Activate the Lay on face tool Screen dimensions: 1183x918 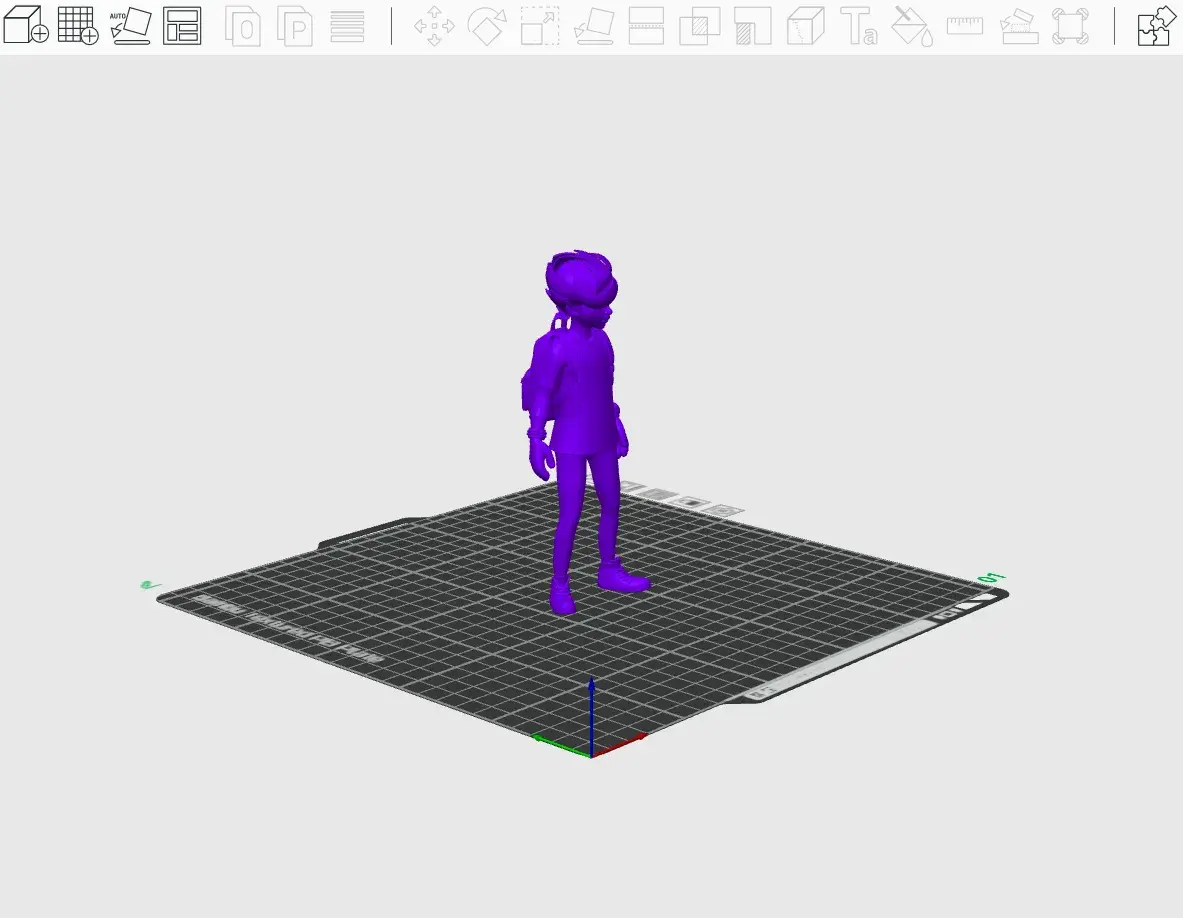click(594, 26)
